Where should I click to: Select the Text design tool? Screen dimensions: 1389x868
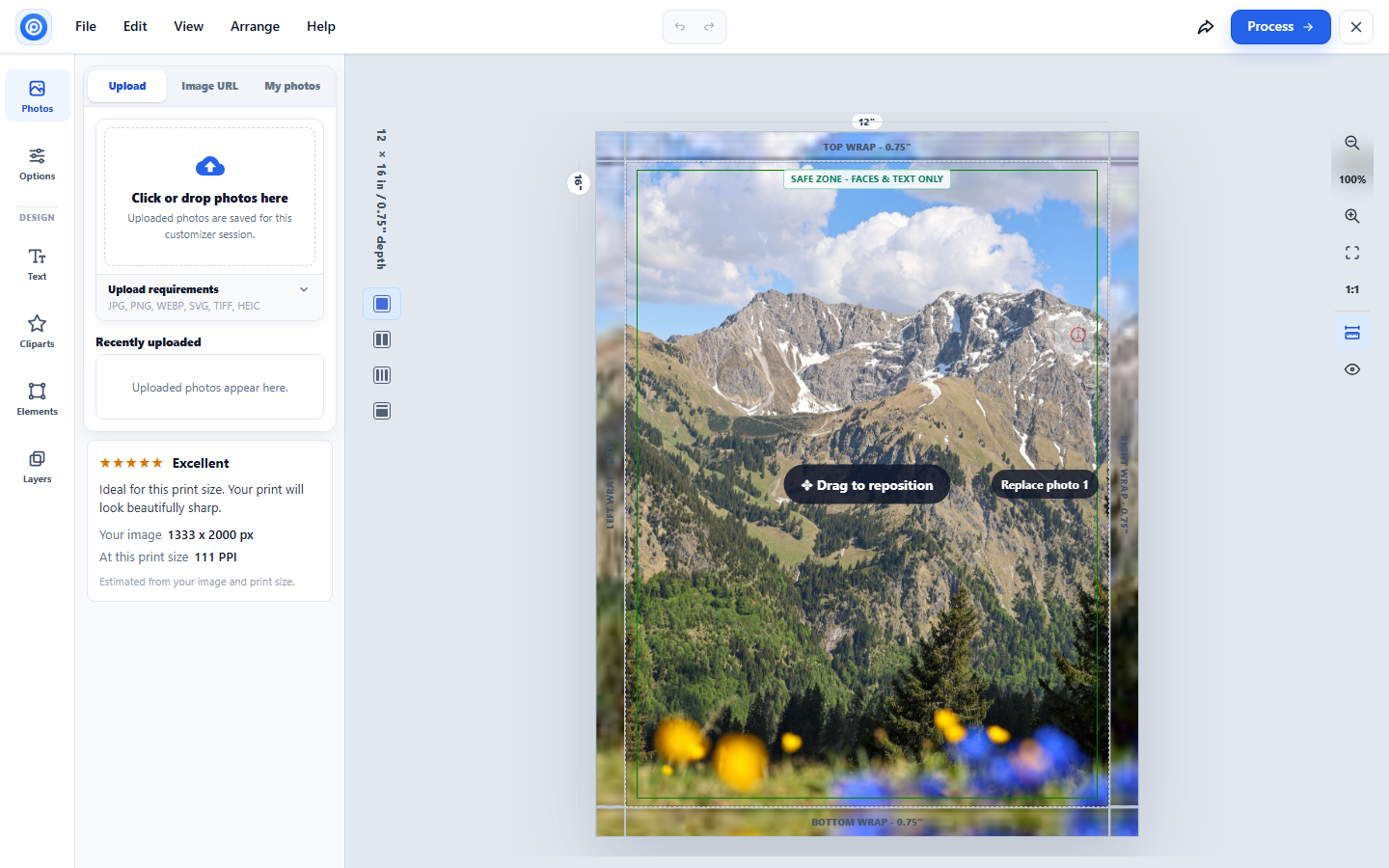pos(38,263)
